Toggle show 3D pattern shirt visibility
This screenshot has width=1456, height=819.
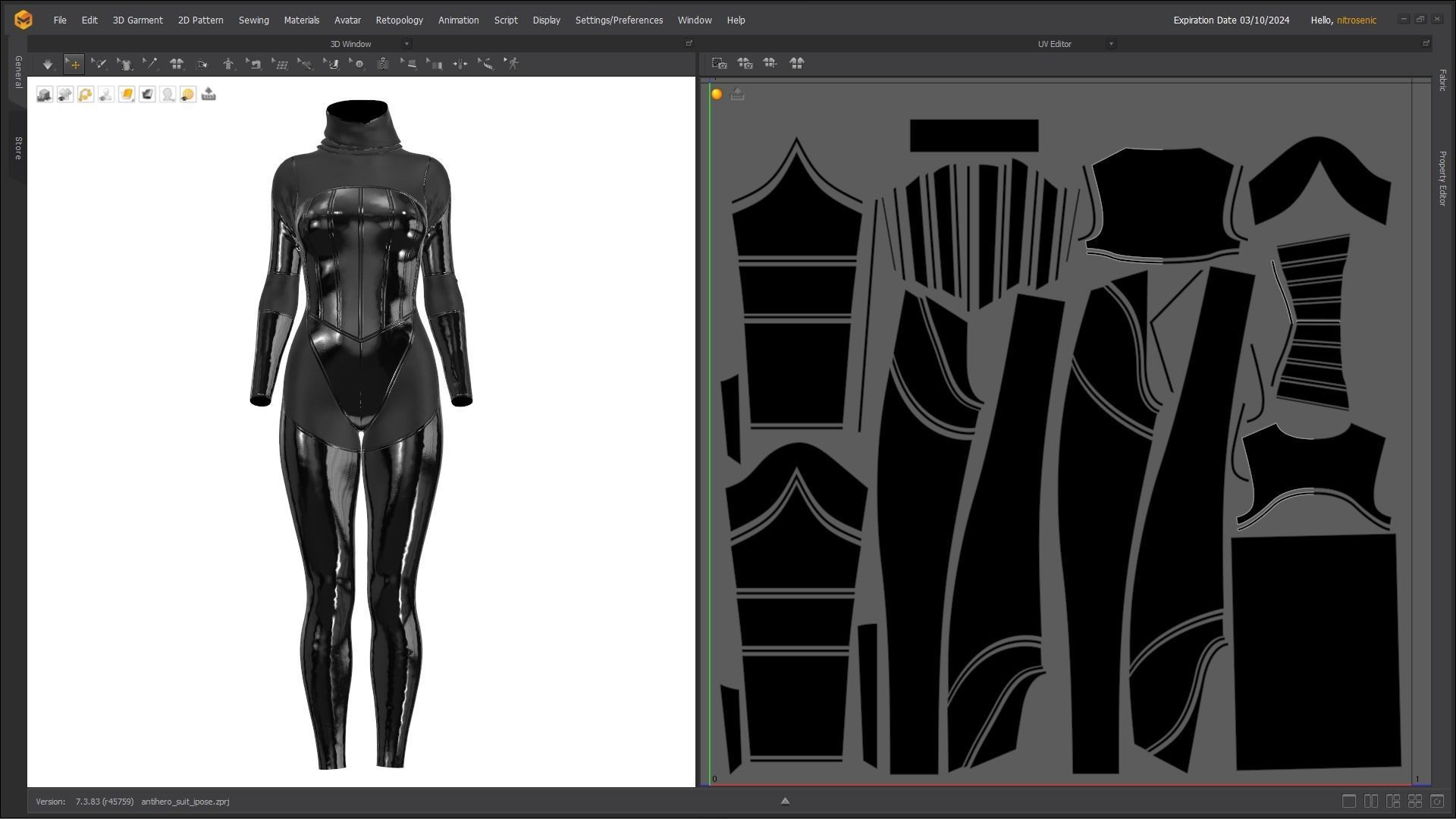[65, 94]
